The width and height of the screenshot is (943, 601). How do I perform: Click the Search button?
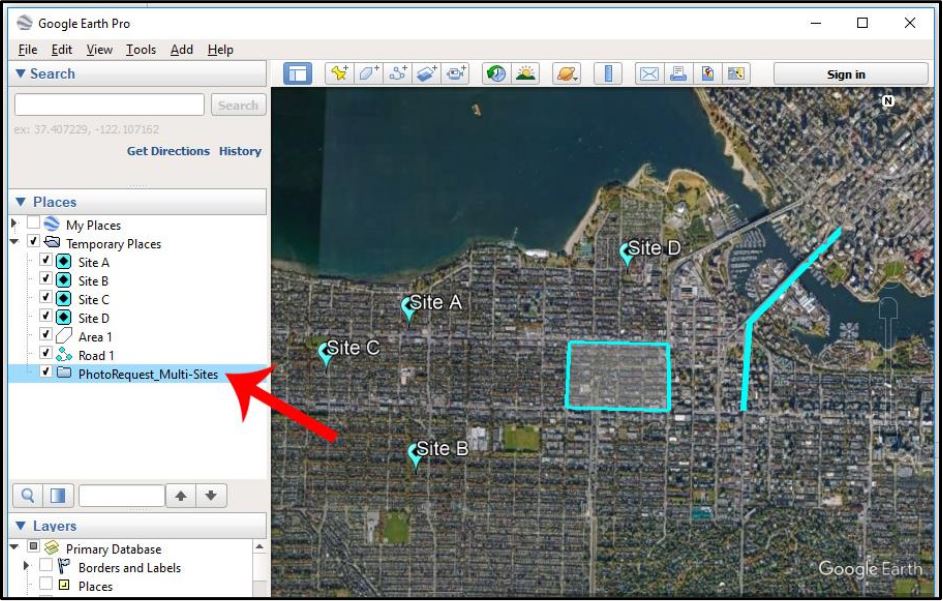tap(238, 105)
